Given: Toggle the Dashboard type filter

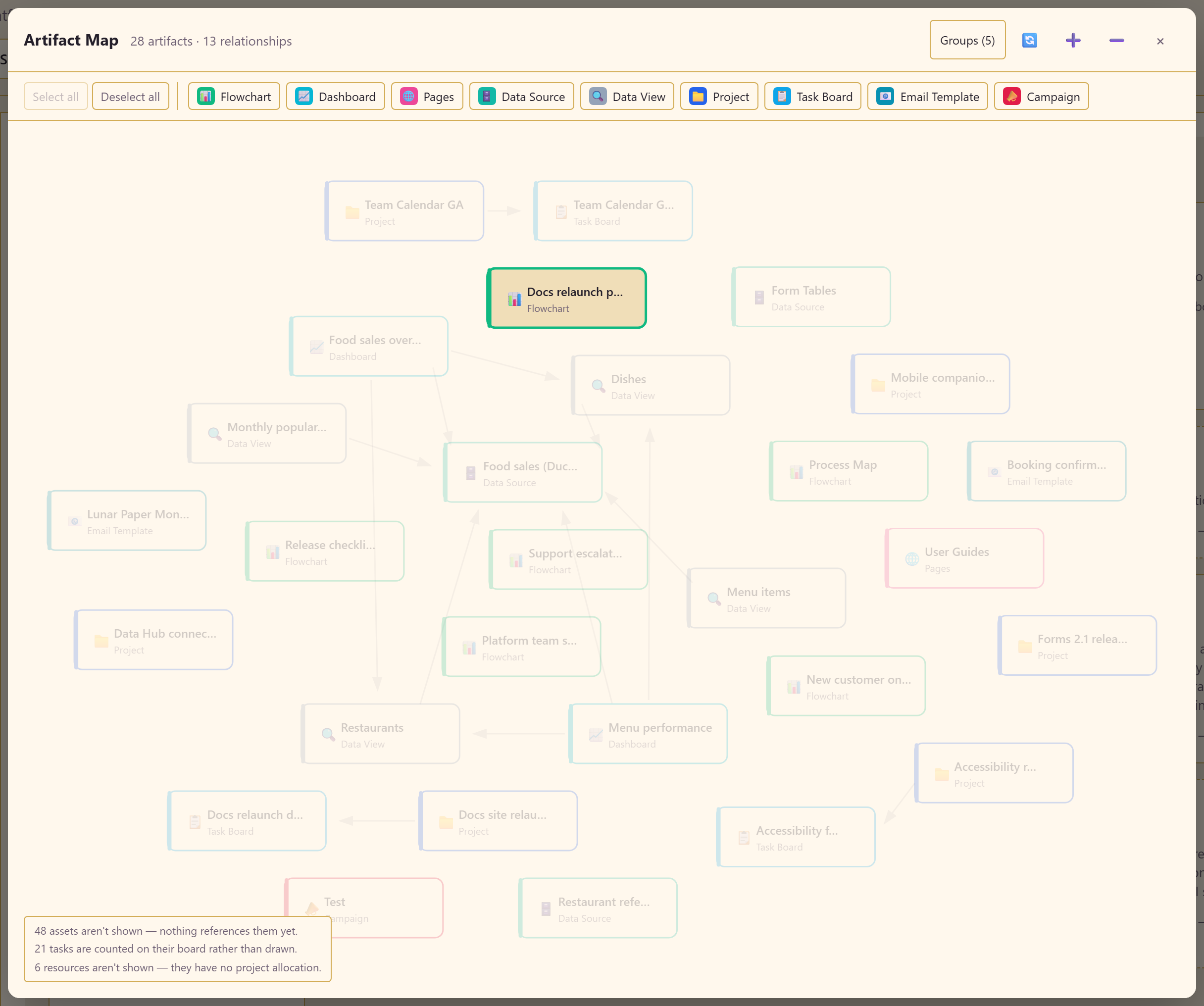Looking at the screenshot, I should tap(335, 97).
